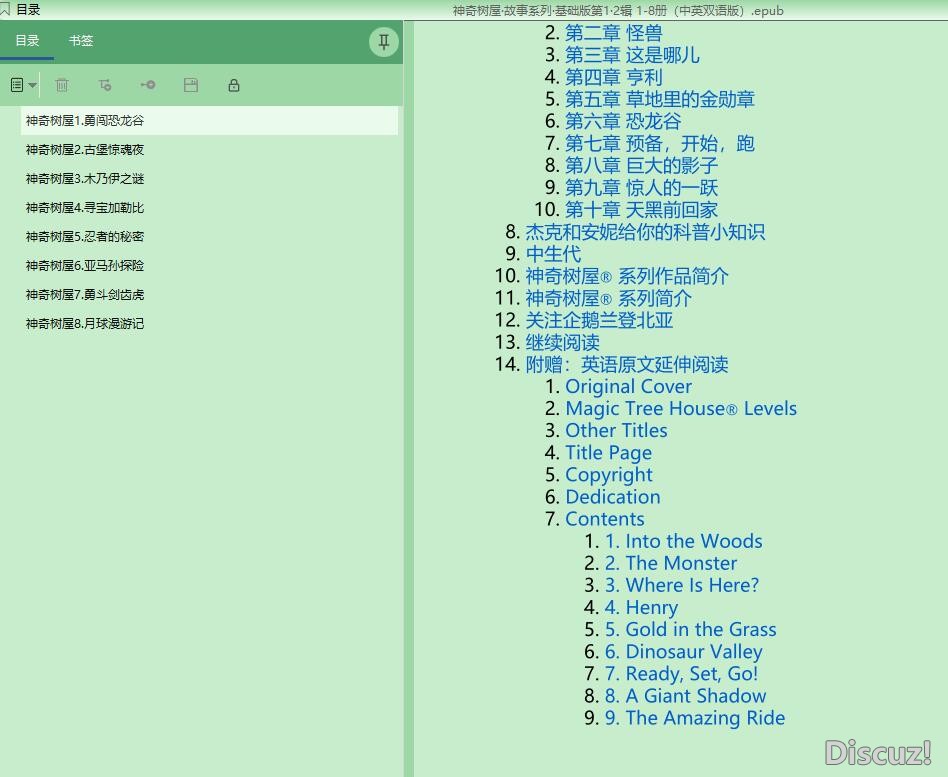948x777 pixels.
Task: Open link 5. Gold in the Grass
Action: (690, 629)
